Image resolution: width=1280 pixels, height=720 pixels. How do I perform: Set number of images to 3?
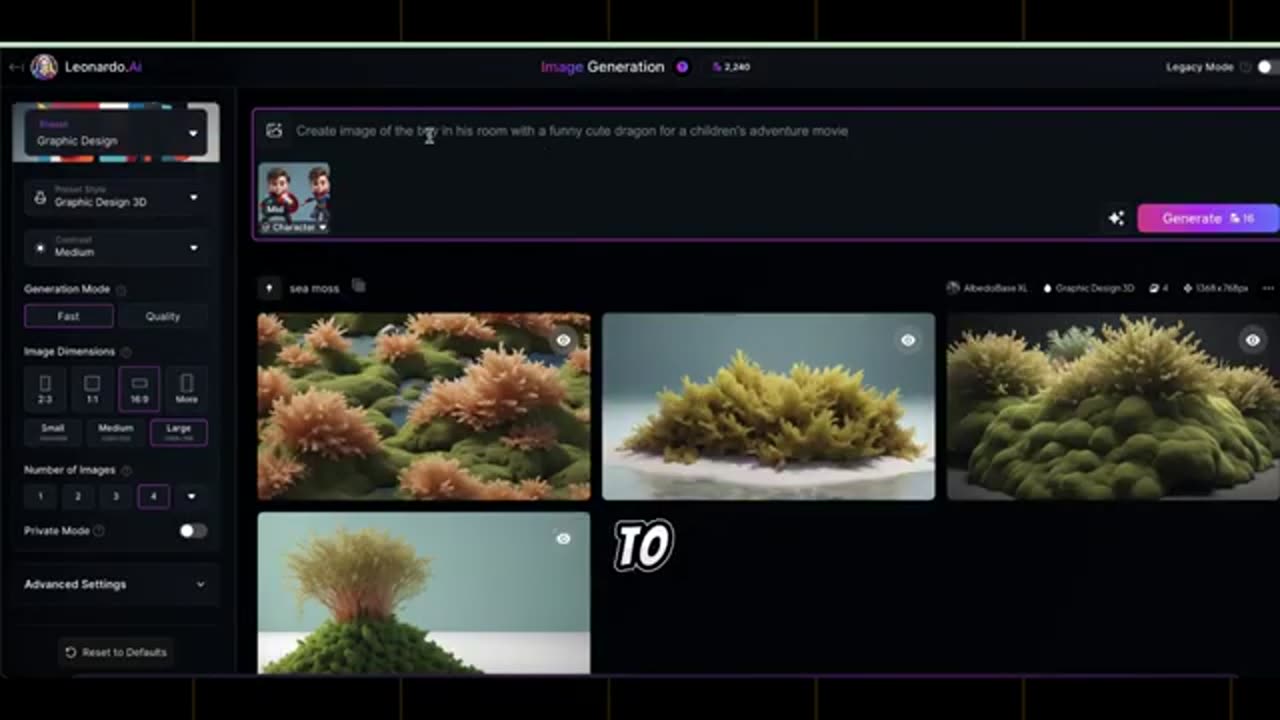pyautogui.click(x=115, y=496)
